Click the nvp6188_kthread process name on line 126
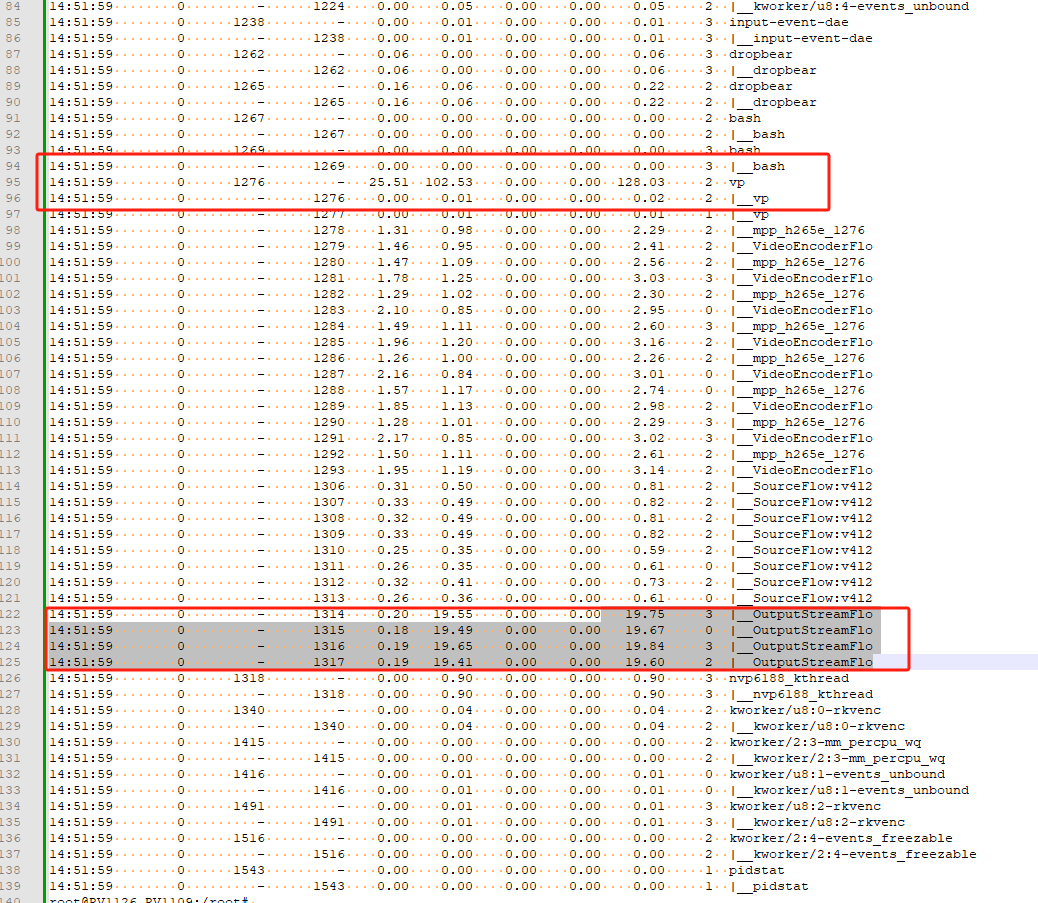Viewport: 1038px width, 903px height. 788,678
